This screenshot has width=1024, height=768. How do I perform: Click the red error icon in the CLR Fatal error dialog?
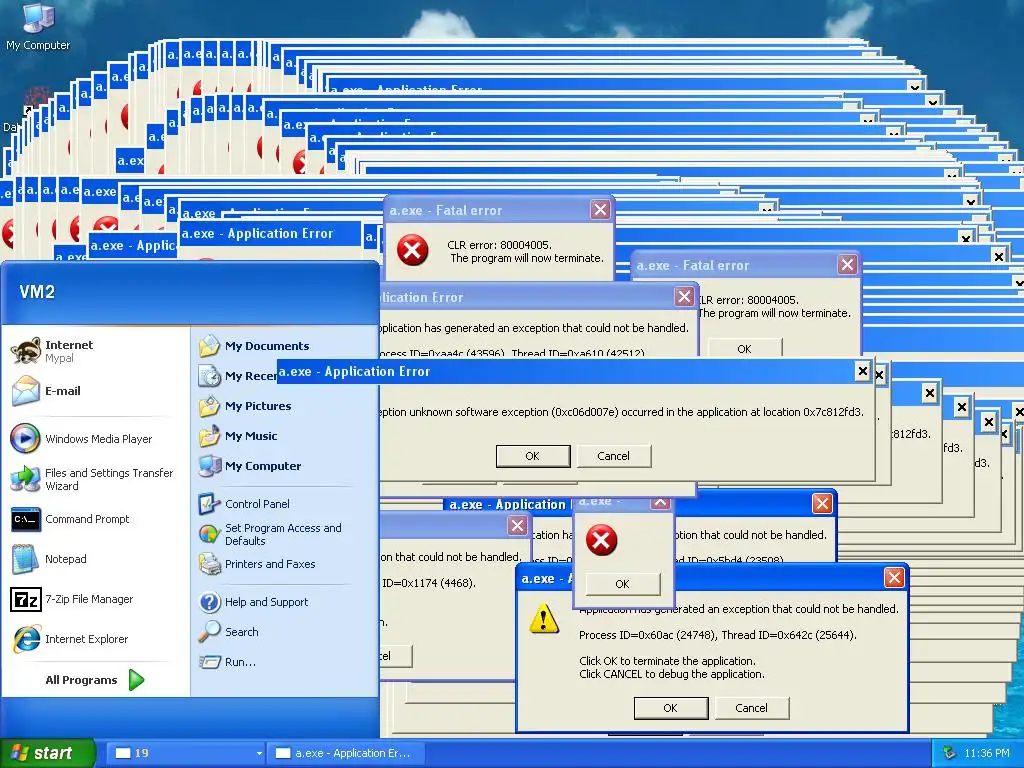click(413, 250)
